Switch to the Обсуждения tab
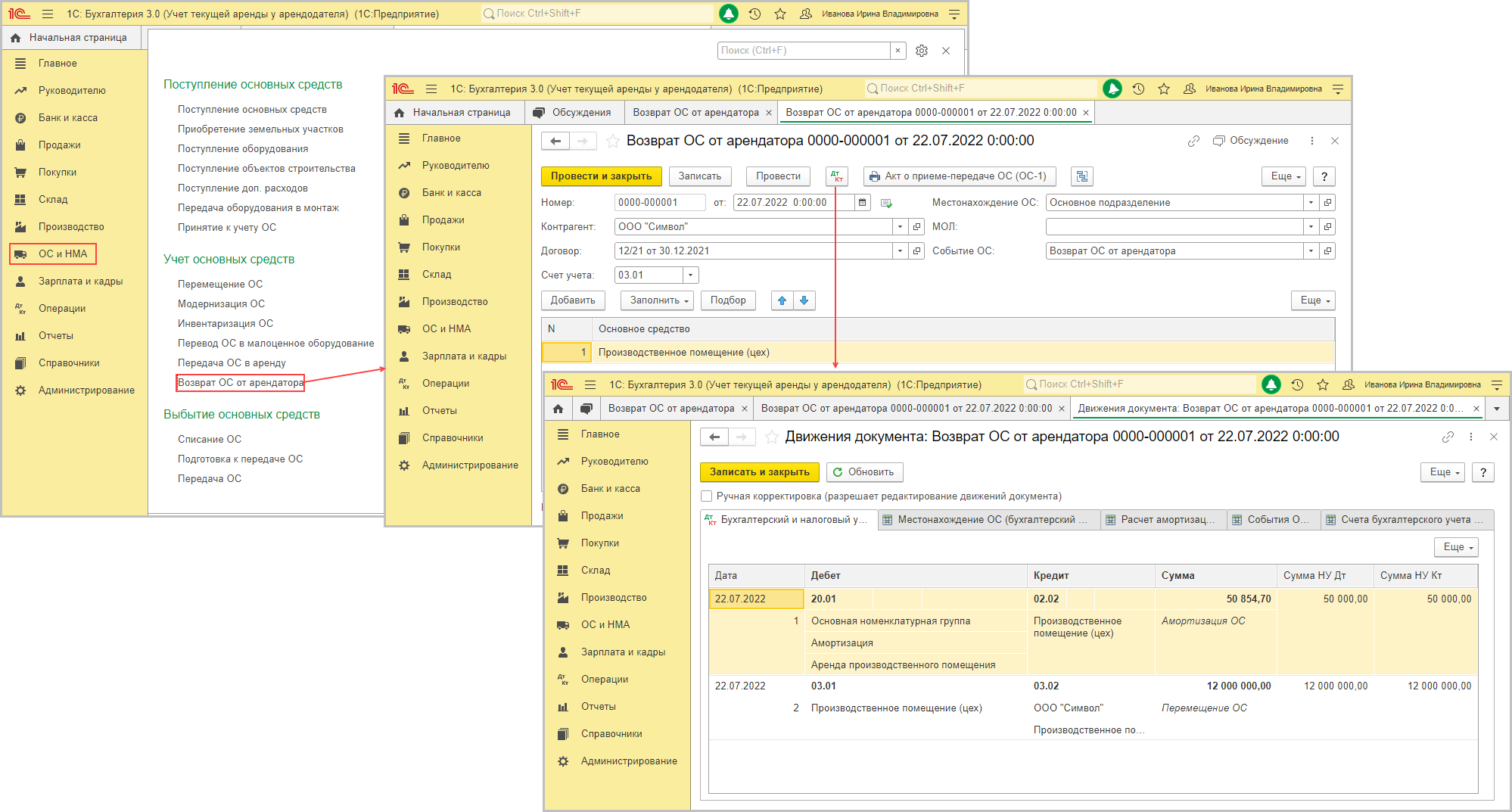This screenshot has height=812, width=1512. [573, 113]
